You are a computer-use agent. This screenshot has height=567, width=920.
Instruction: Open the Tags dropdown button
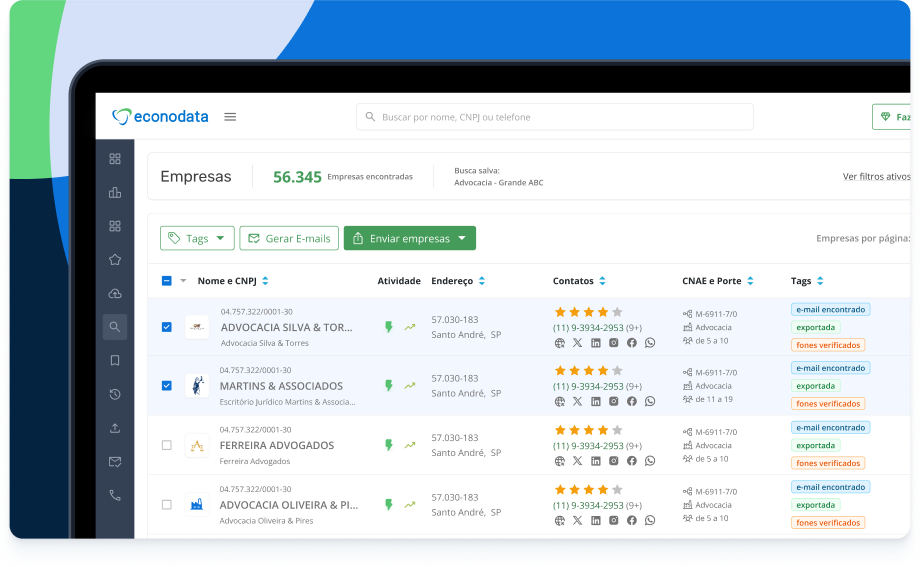(x=197, y=238)
